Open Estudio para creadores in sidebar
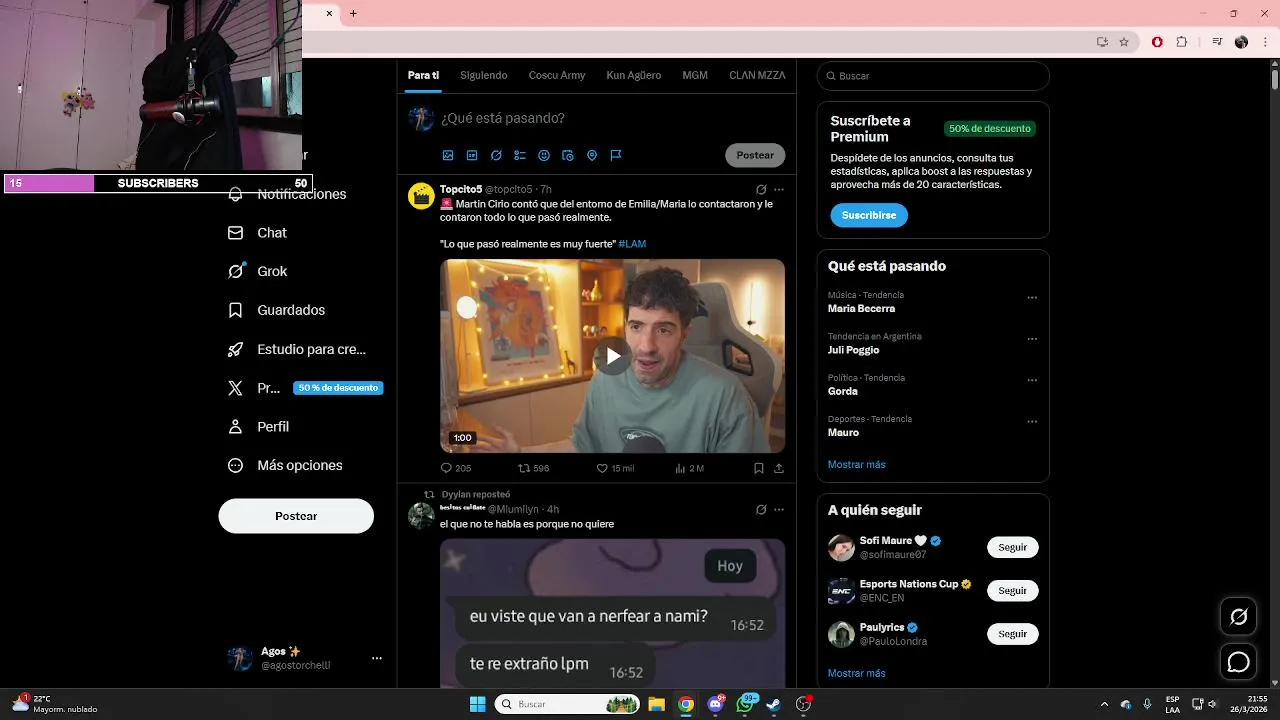This screenshot has height=720, width=1280. 297,349
